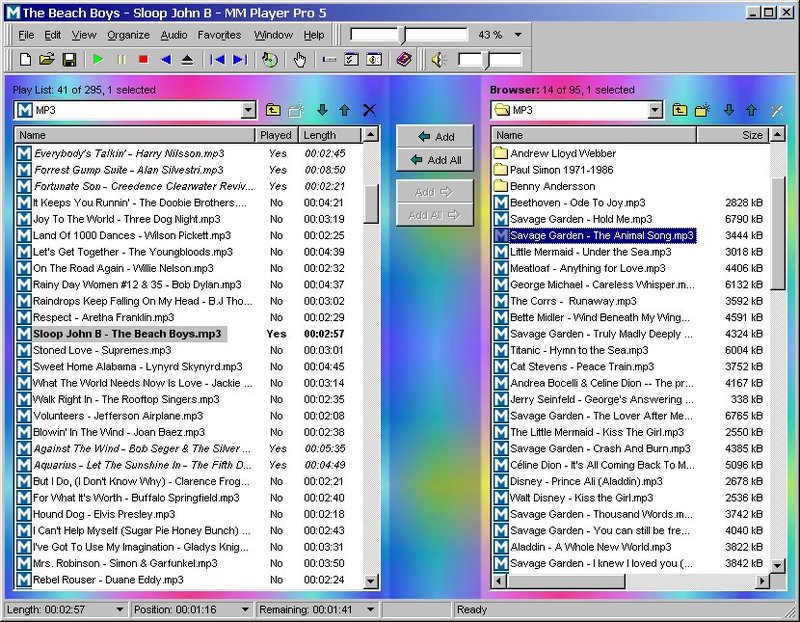This screenshot has height=622, width=800.
Task: Mute audio using the speaker icon
Action: 439,60
